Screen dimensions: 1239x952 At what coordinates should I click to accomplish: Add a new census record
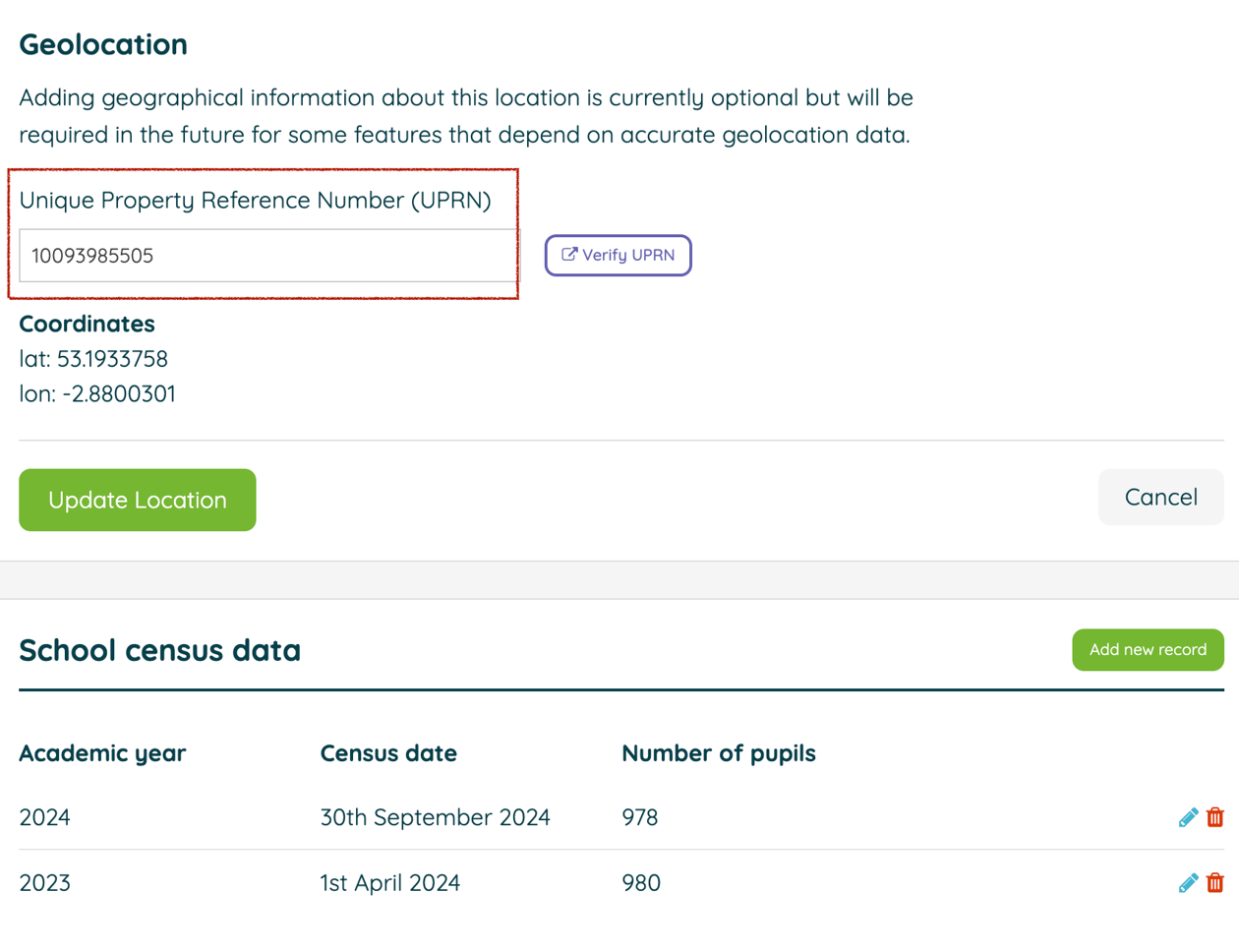tap(1148, 650)
